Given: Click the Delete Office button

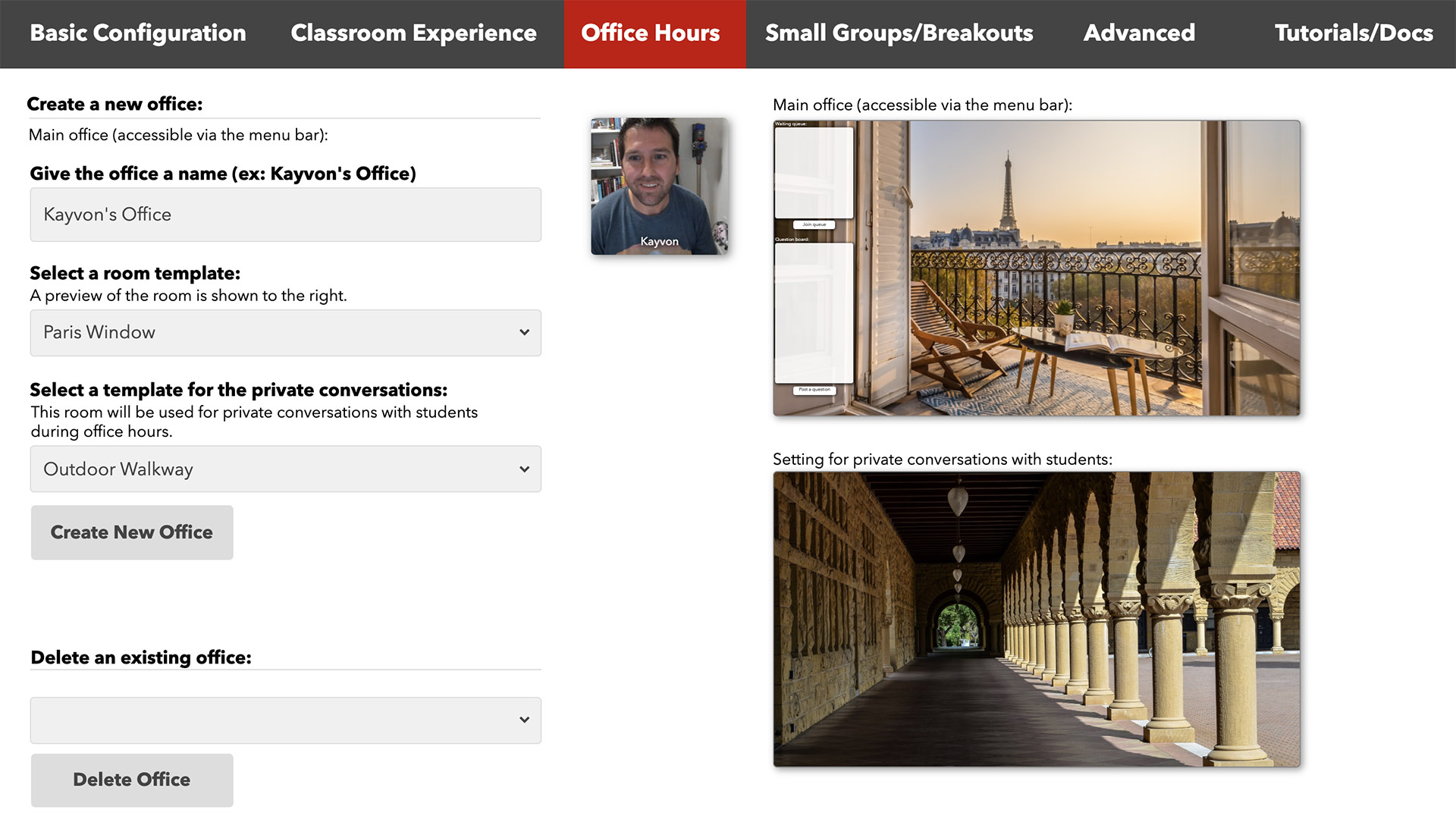Looking at the screenshot, I should [x=132, y=780].
